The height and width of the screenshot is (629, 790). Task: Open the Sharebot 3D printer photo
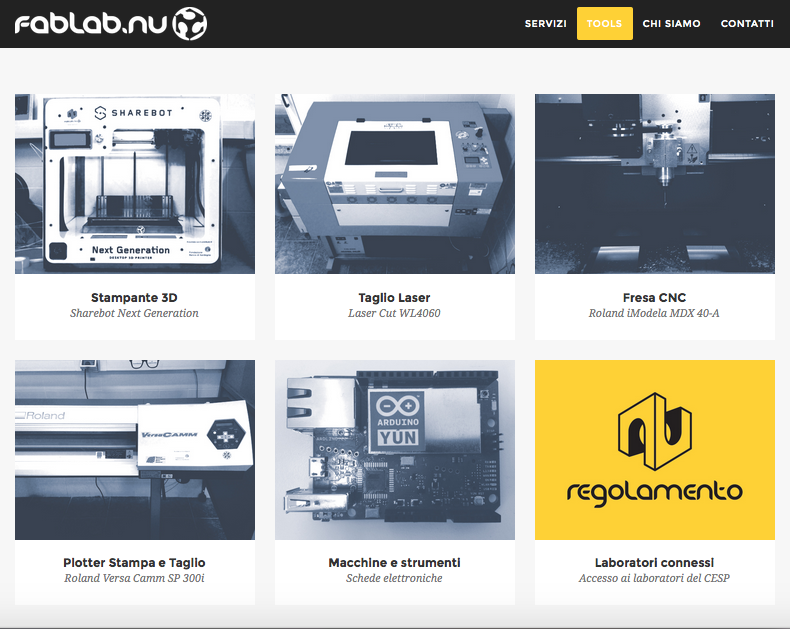pos(135,184)
